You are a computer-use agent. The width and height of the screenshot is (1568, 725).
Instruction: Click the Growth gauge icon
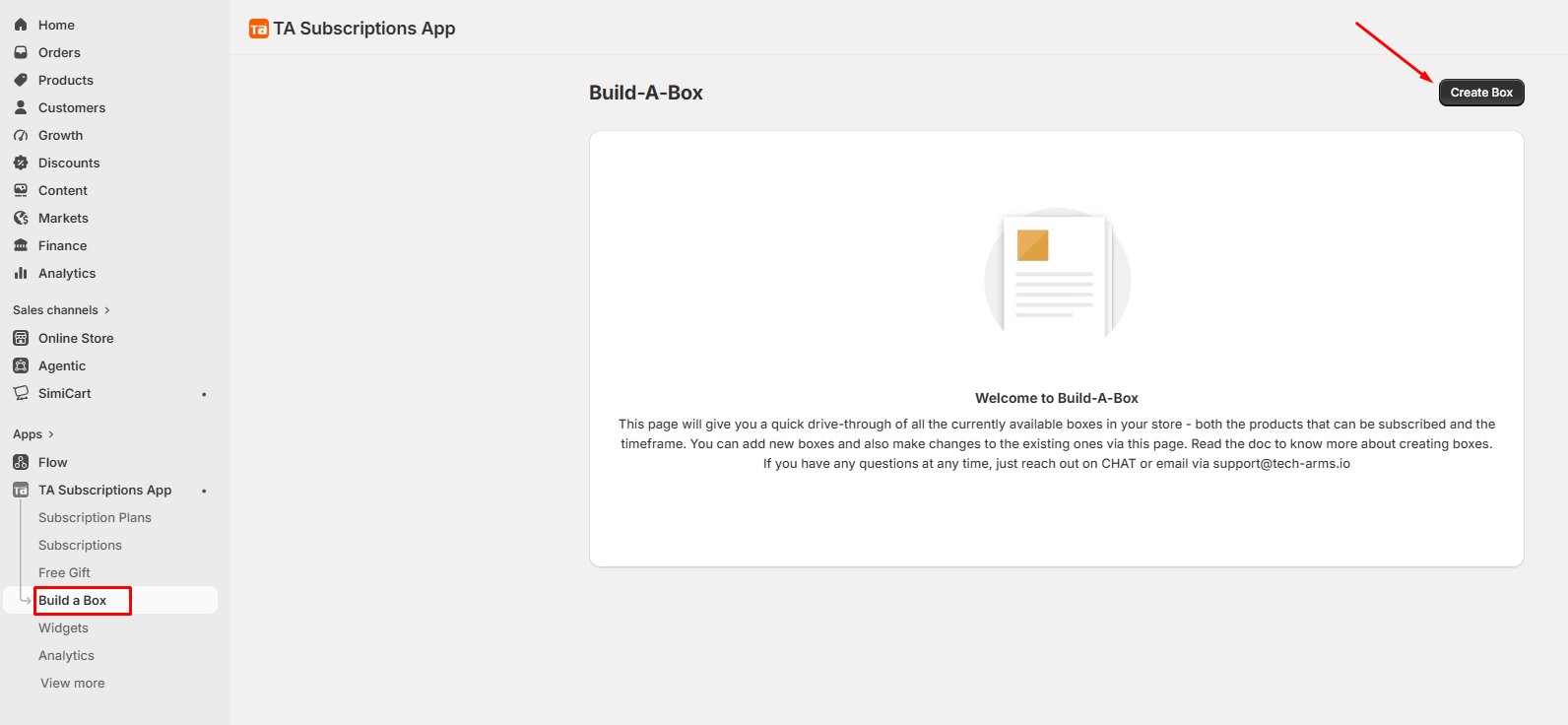(x=21, y=135)
